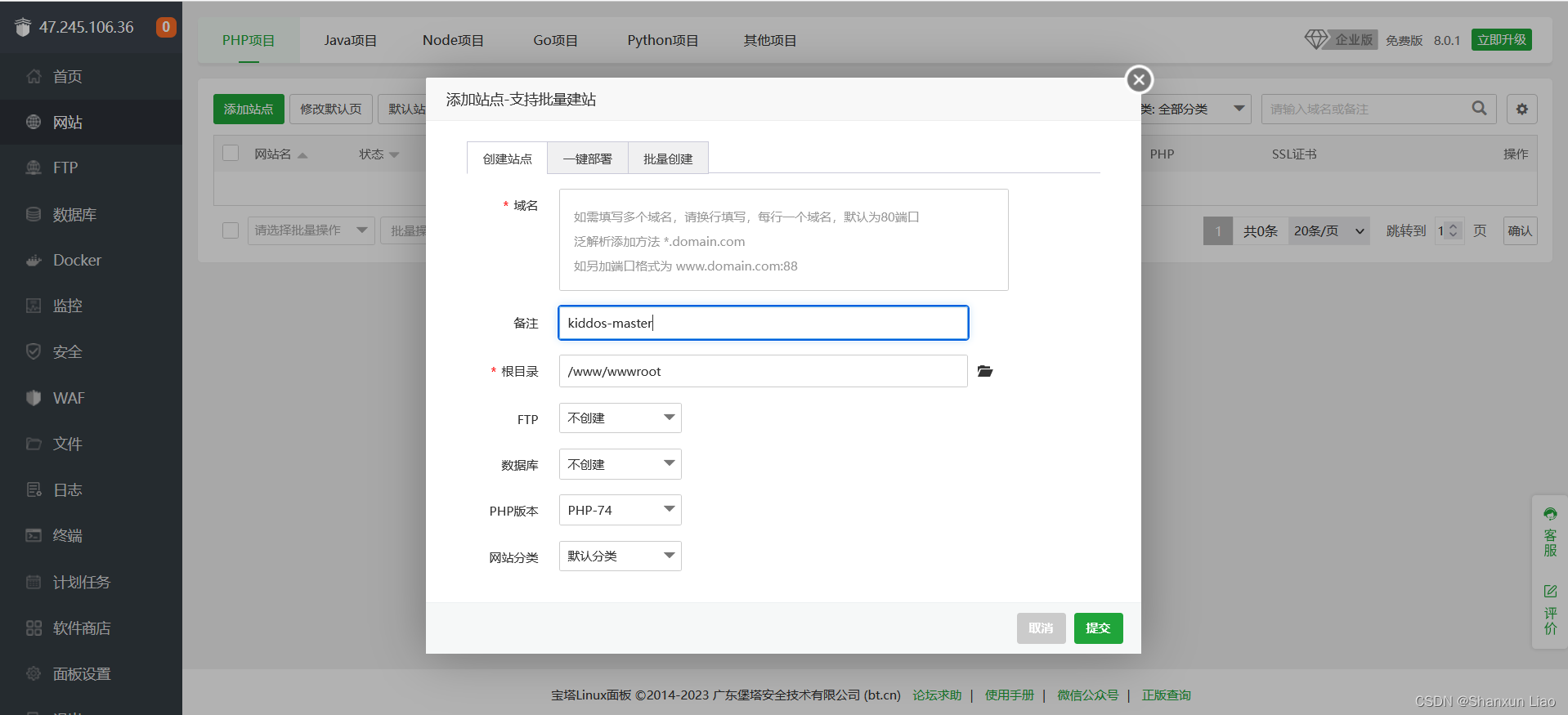Open the 论坛求助 footer link

[x=937, y=695]
